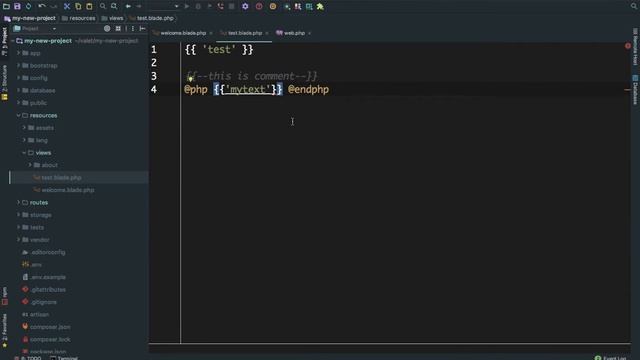Toggle the Structure tool window side tab

coord(4,82)
